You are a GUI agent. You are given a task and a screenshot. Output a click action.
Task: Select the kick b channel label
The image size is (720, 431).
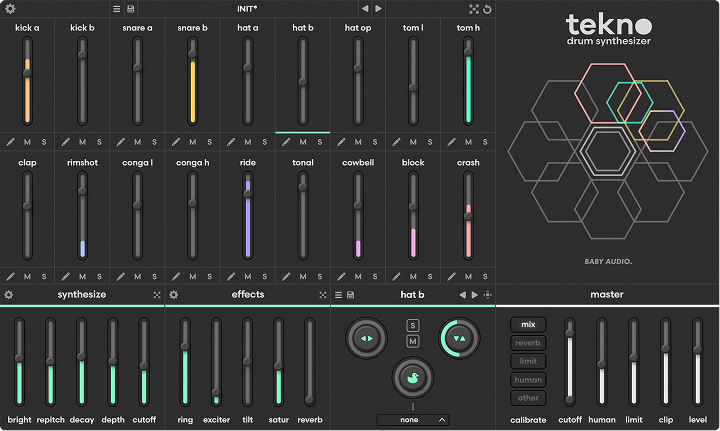[x=82, y=28]
